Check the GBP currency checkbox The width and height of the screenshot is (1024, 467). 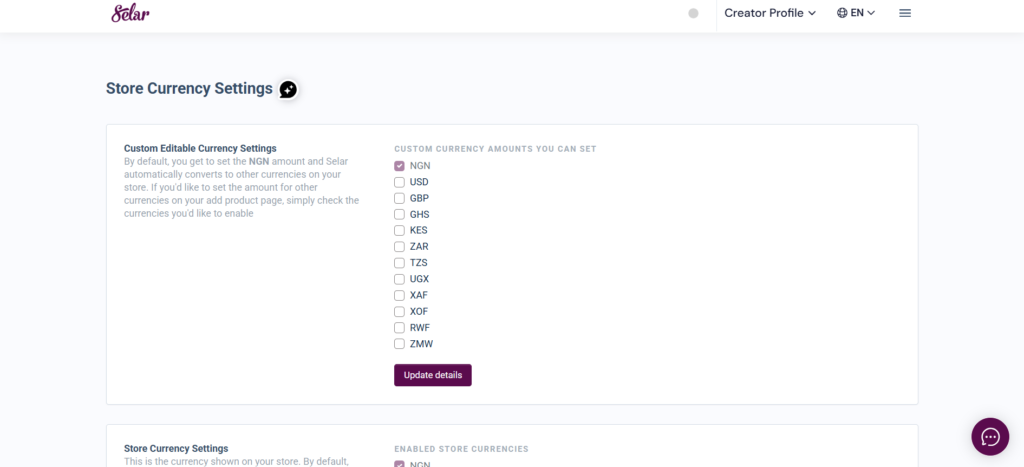pos(399,198)
